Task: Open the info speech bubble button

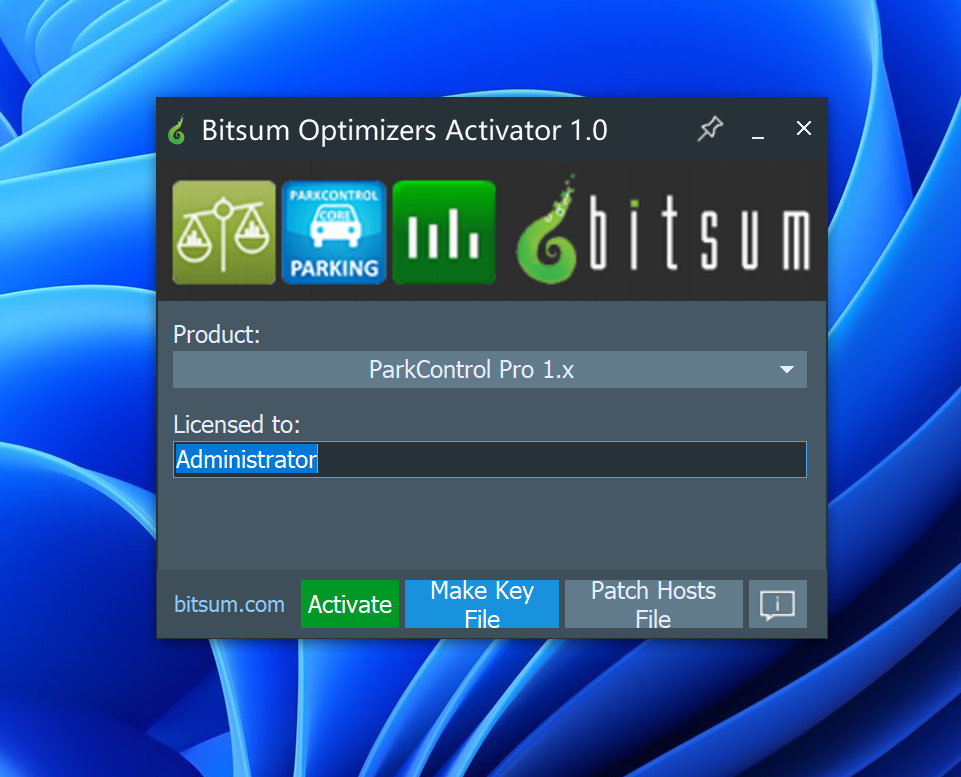Action: point(777,604)
